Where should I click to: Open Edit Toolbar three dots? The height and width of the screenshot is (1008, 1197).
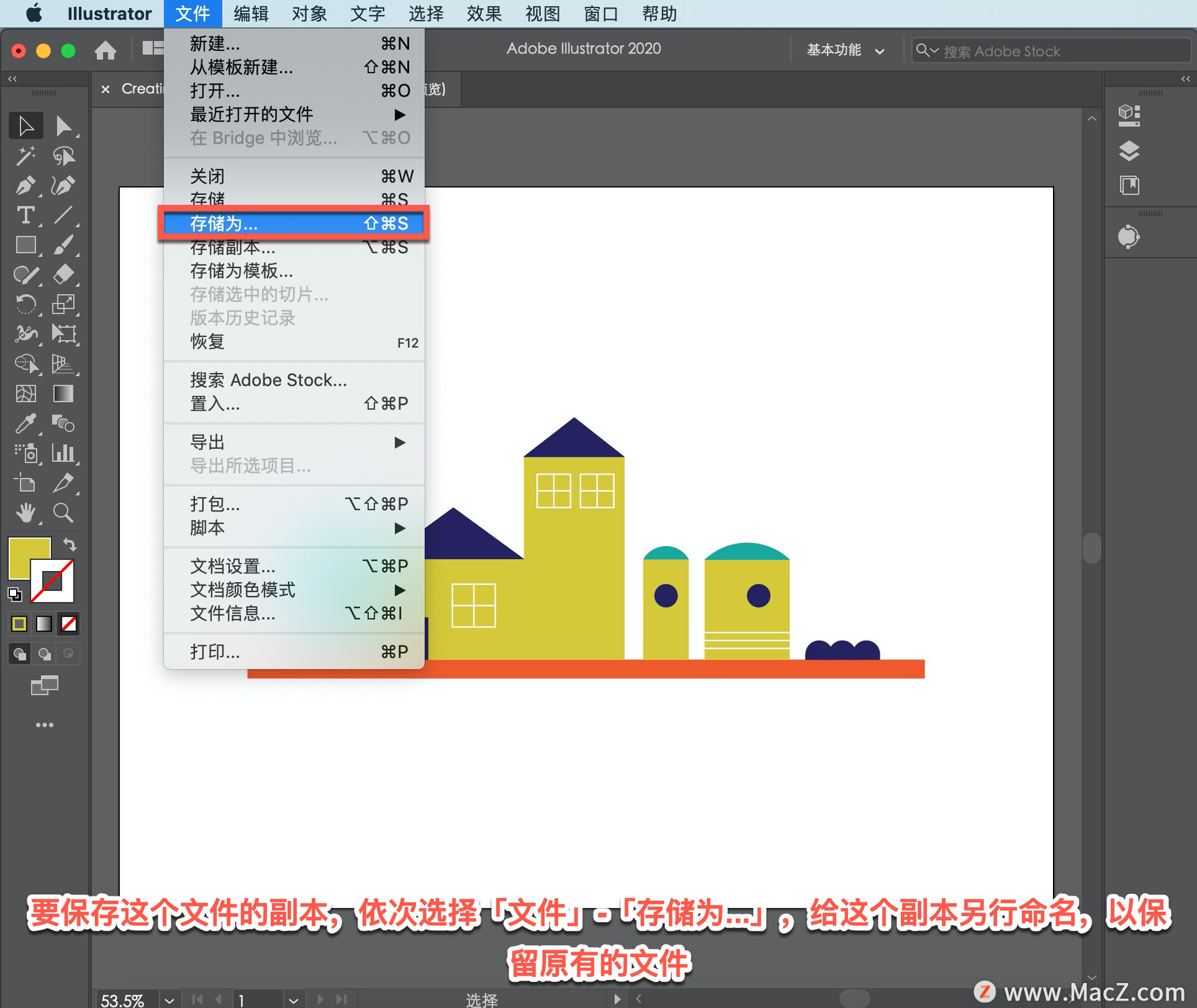(x=44, y=725)
